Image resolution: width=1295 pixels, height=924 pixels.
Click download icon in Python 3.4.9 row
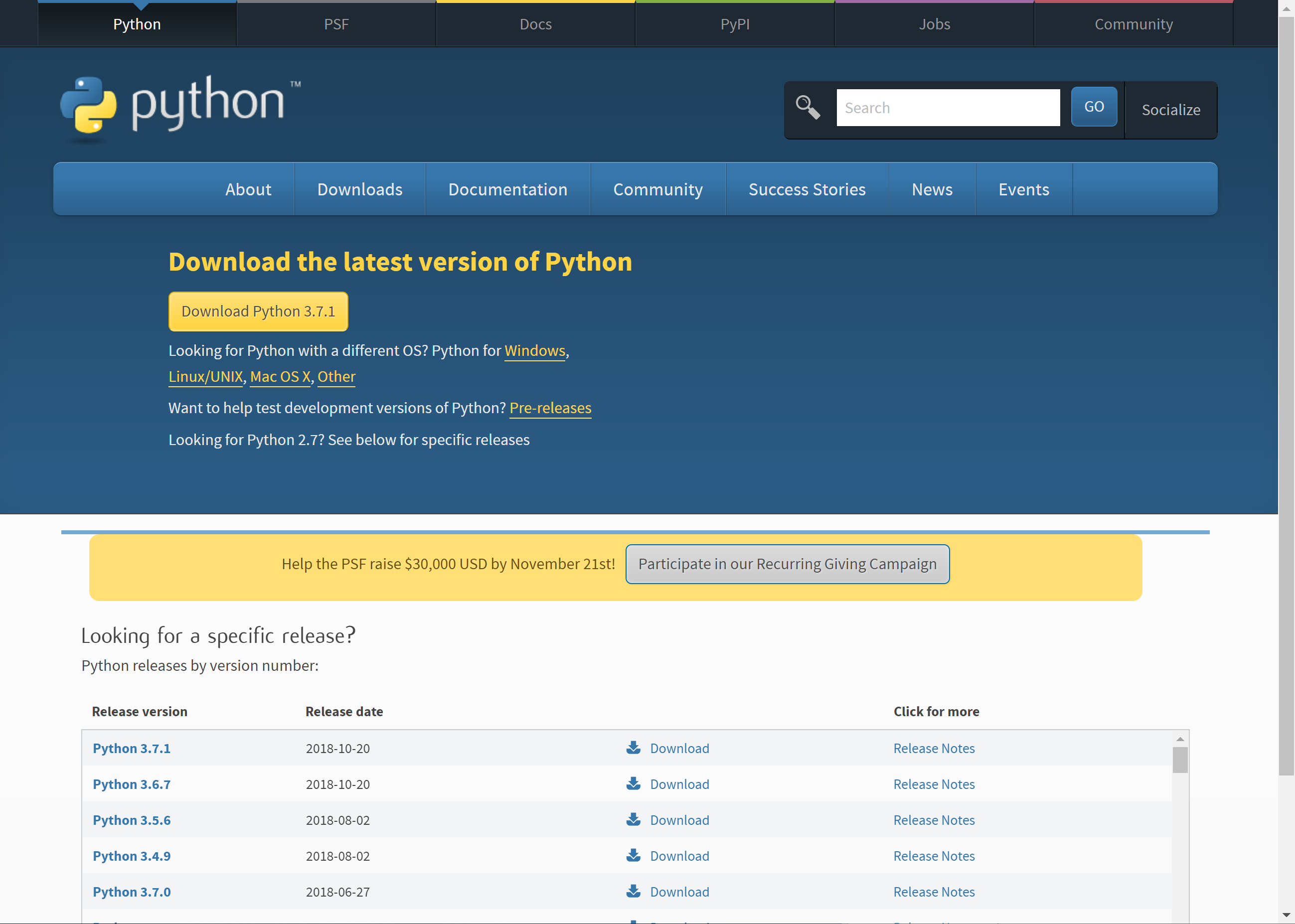coord(633,855)
